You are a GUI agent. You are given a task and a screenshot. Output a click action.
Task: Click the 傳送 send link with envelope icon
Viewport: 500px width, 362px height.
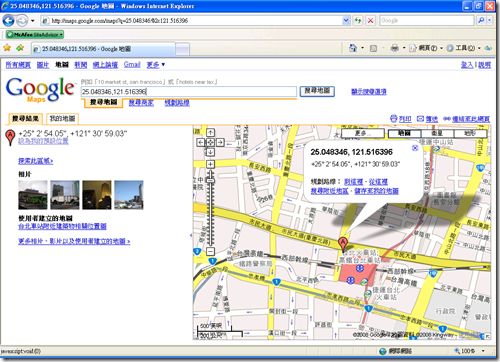click(x=428, y=119)
